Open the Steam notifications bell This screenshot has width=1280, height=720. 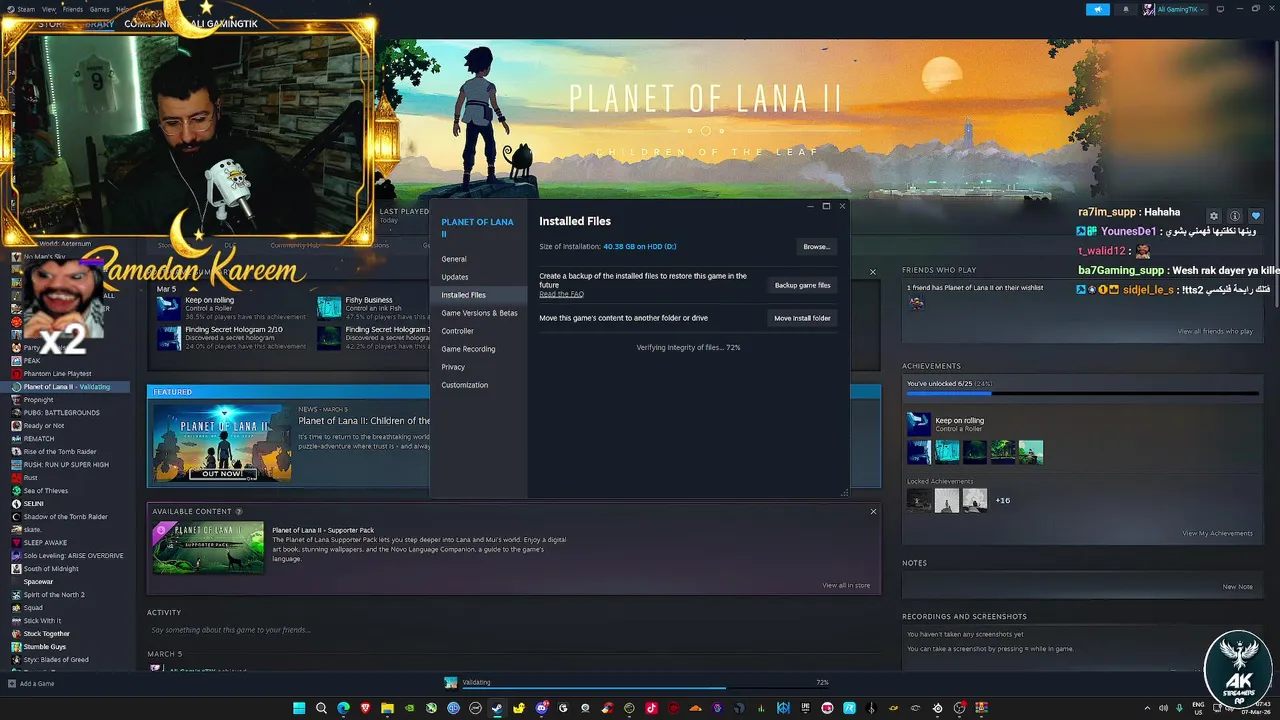coord(1126,9)
